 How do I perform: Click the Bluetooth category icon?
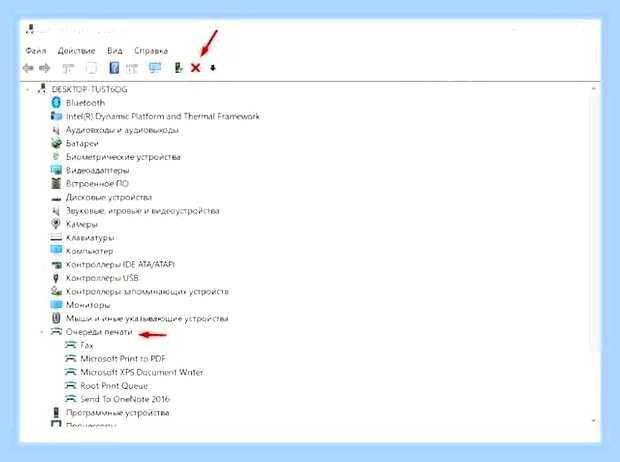pyautogui.click(x=56, y=103)
